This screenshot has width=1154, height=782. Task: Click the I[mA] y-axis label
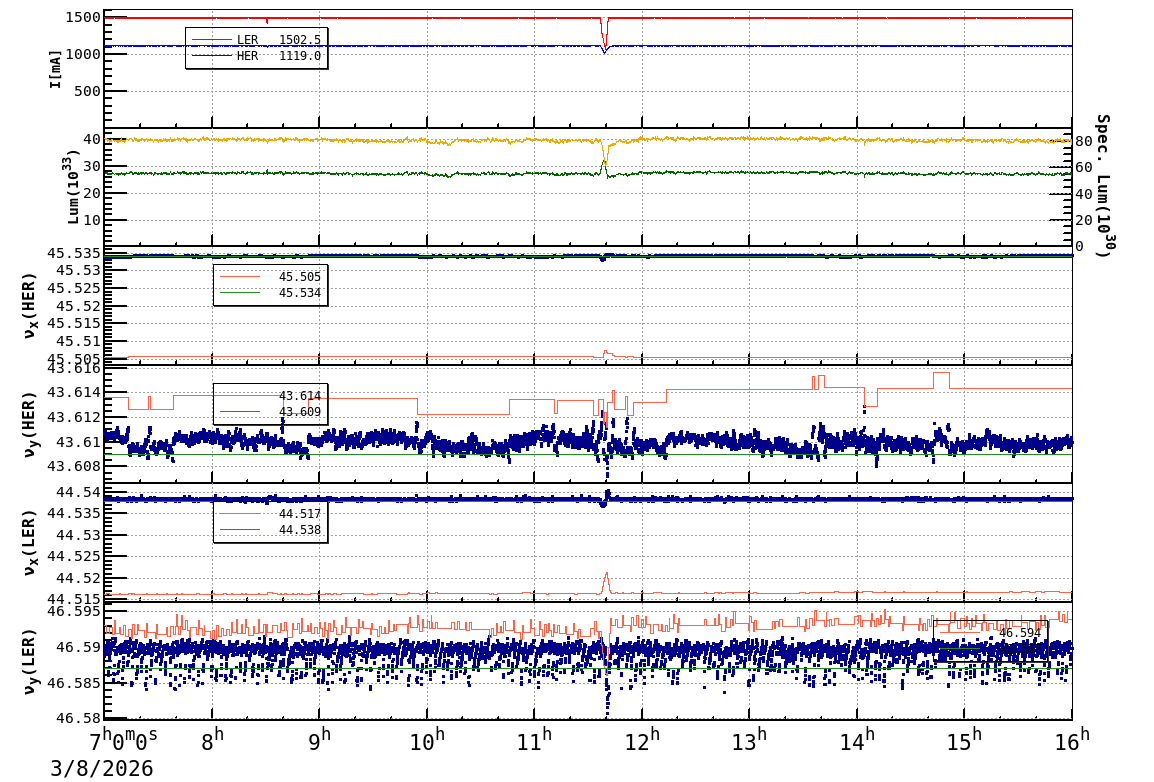tap(56, 69)
